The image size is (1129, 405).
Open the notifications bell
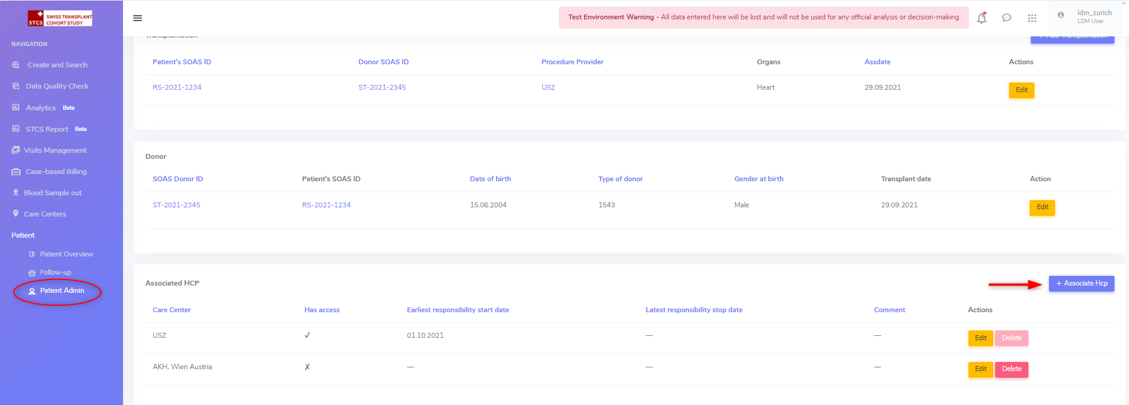(x=981, y=18)
